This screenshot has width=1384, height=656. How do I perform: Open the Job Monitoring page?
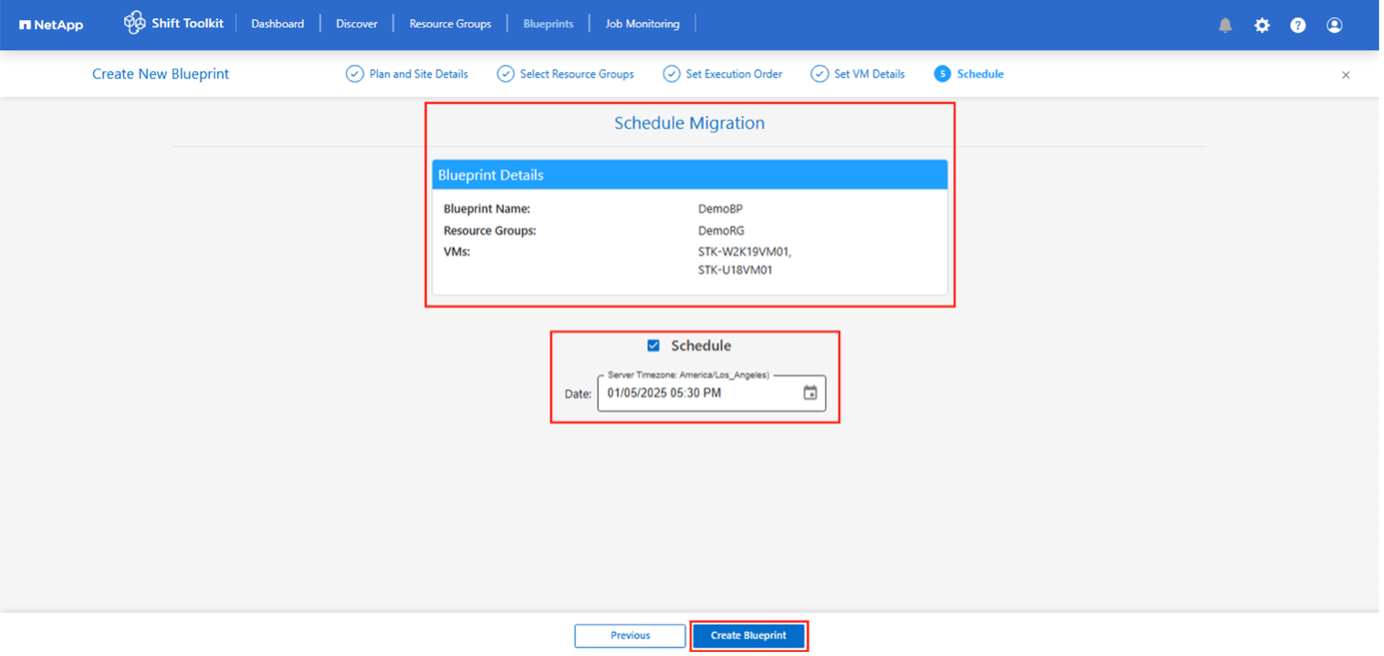click(x=642, y=24)
